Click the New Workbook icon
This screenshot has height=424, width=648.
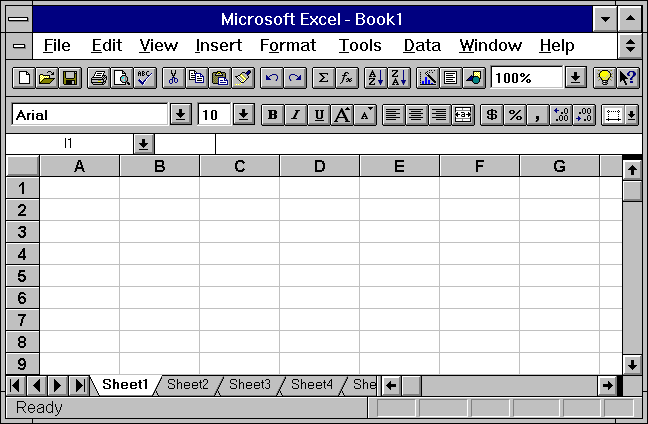point(24,78)
